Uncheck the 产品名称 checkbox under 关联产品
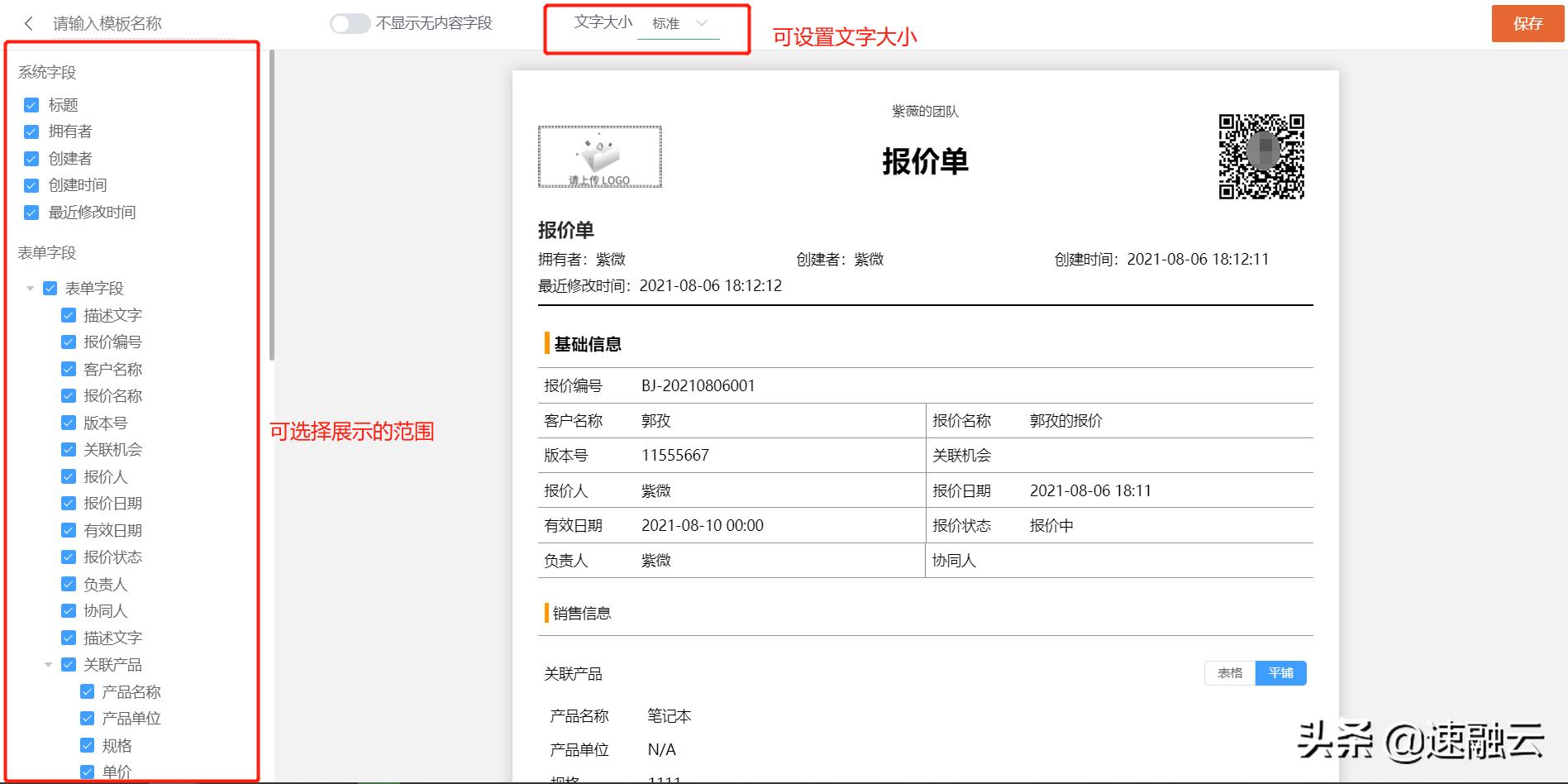 [87, 691]
